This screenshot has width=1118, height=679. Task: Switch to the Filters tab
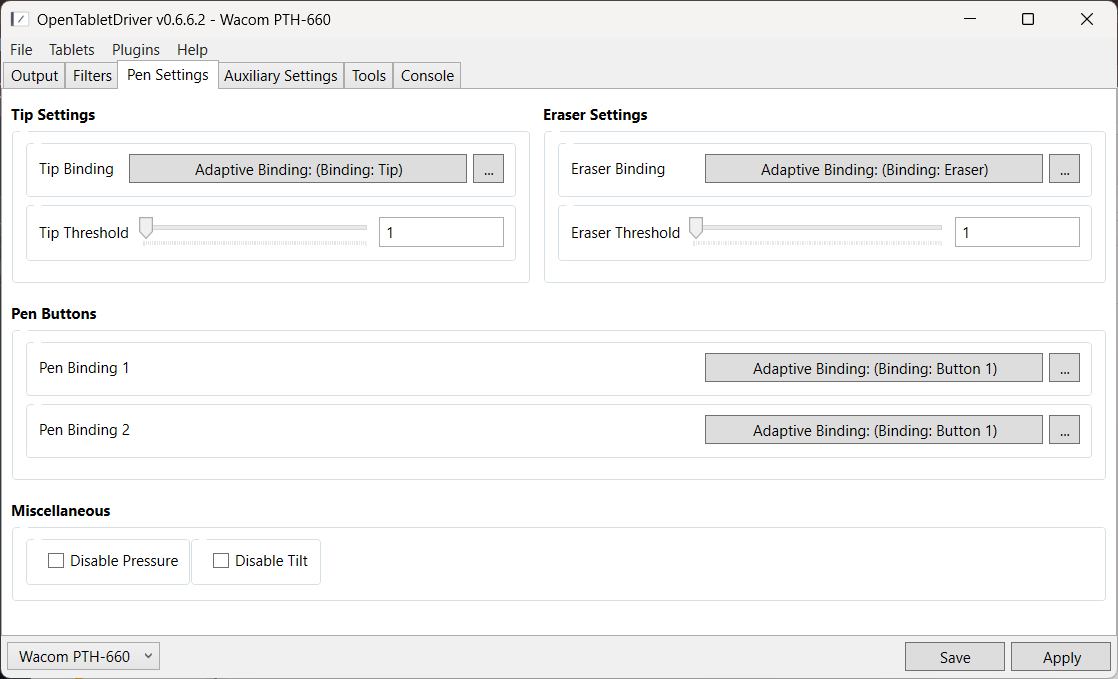(x=93, y=76)
